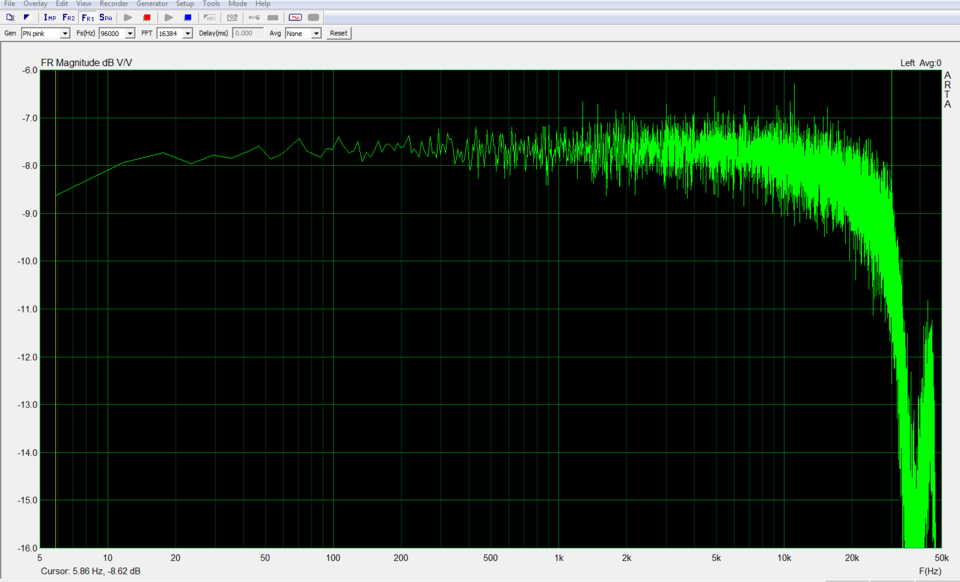Click the Delay(ms) input field
This screenshot has width=960, height=582.
click(248, 34)
